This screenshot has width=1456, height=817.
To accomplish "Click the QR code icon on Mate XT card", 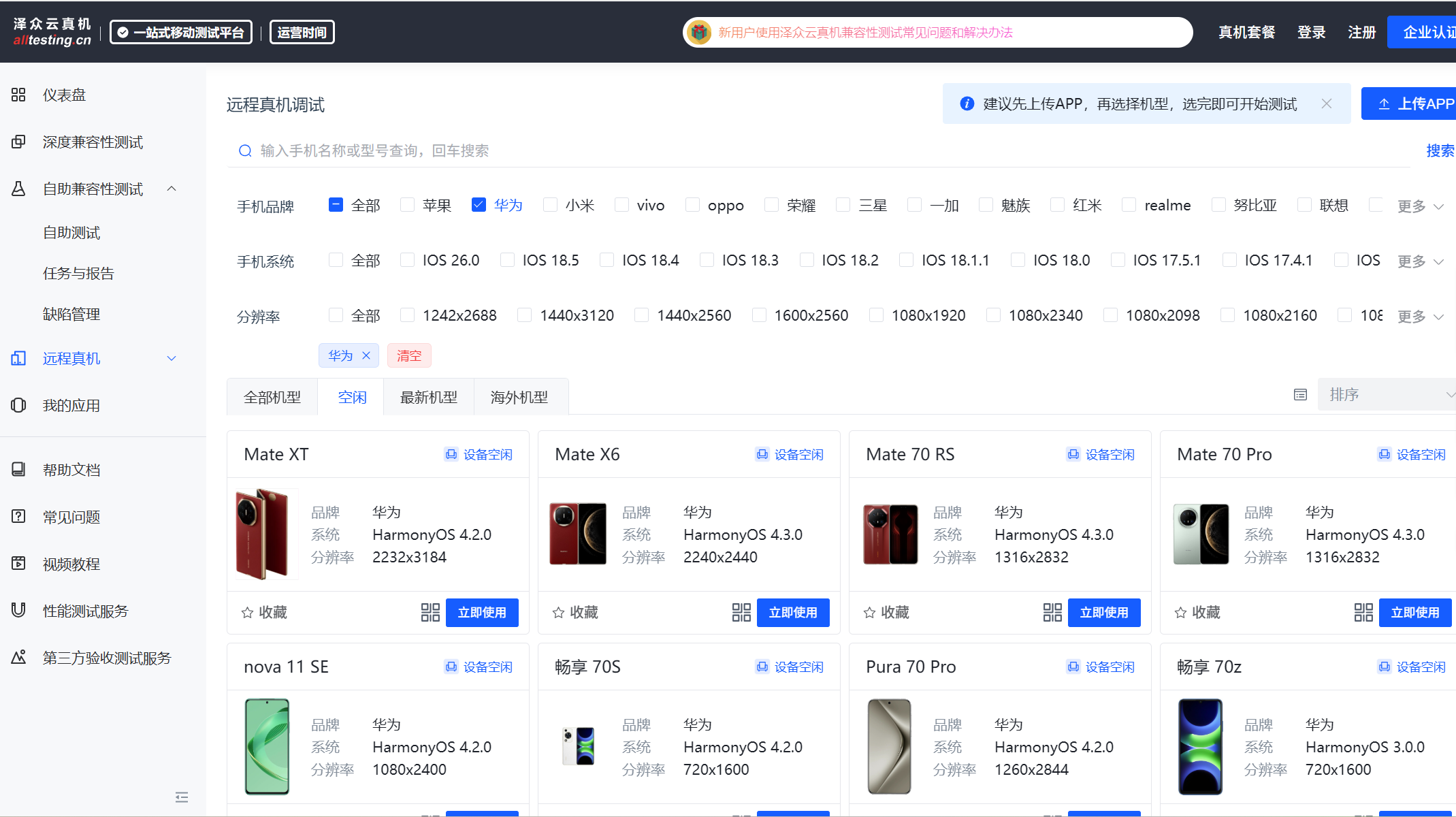I will click(x=430, y=612).
